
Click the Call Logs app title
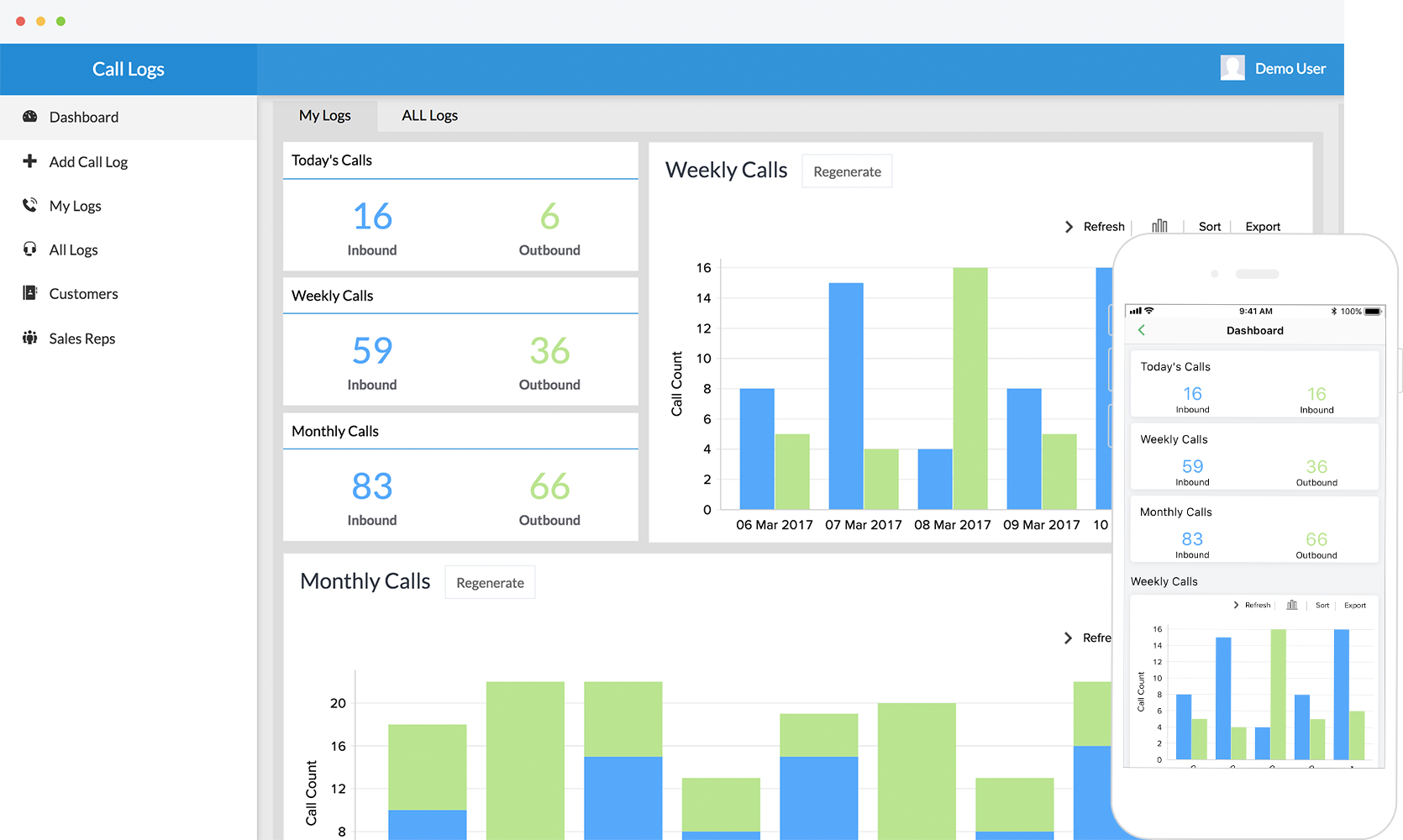tap(129, 69)
